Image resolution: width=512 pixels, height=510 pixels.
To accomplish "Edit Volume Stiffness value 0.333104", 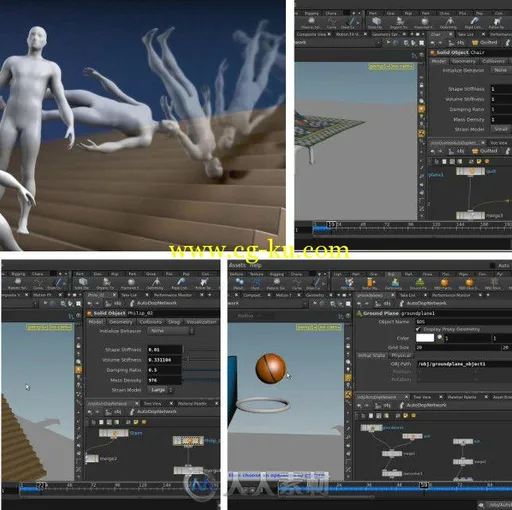I will click(165, 360).
